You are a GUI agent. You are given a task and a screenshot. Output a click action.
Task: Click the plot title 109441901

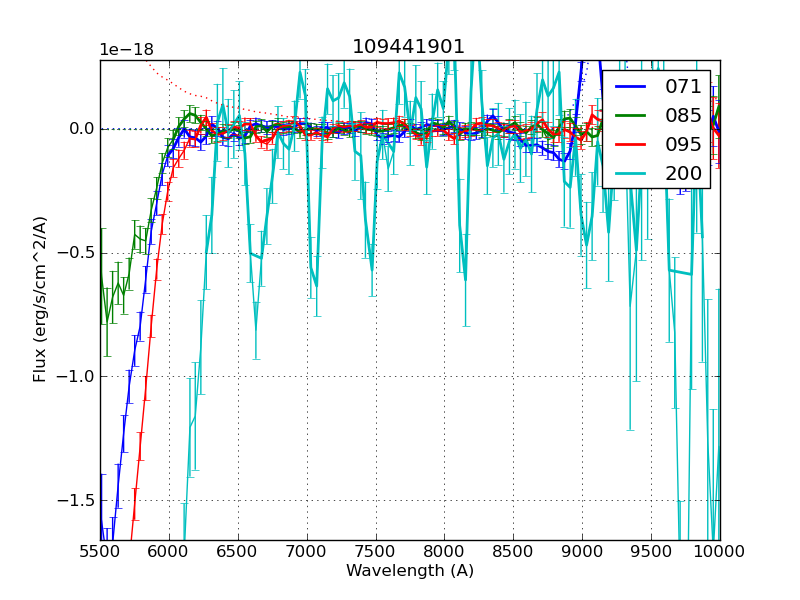409,47
